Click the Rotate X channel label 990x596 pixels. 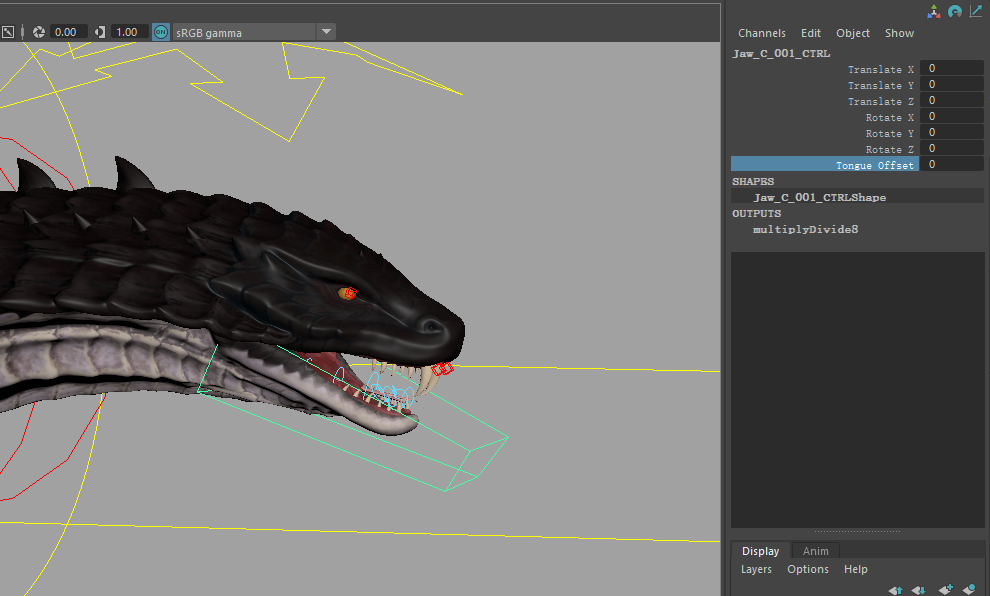click(889, 117)
